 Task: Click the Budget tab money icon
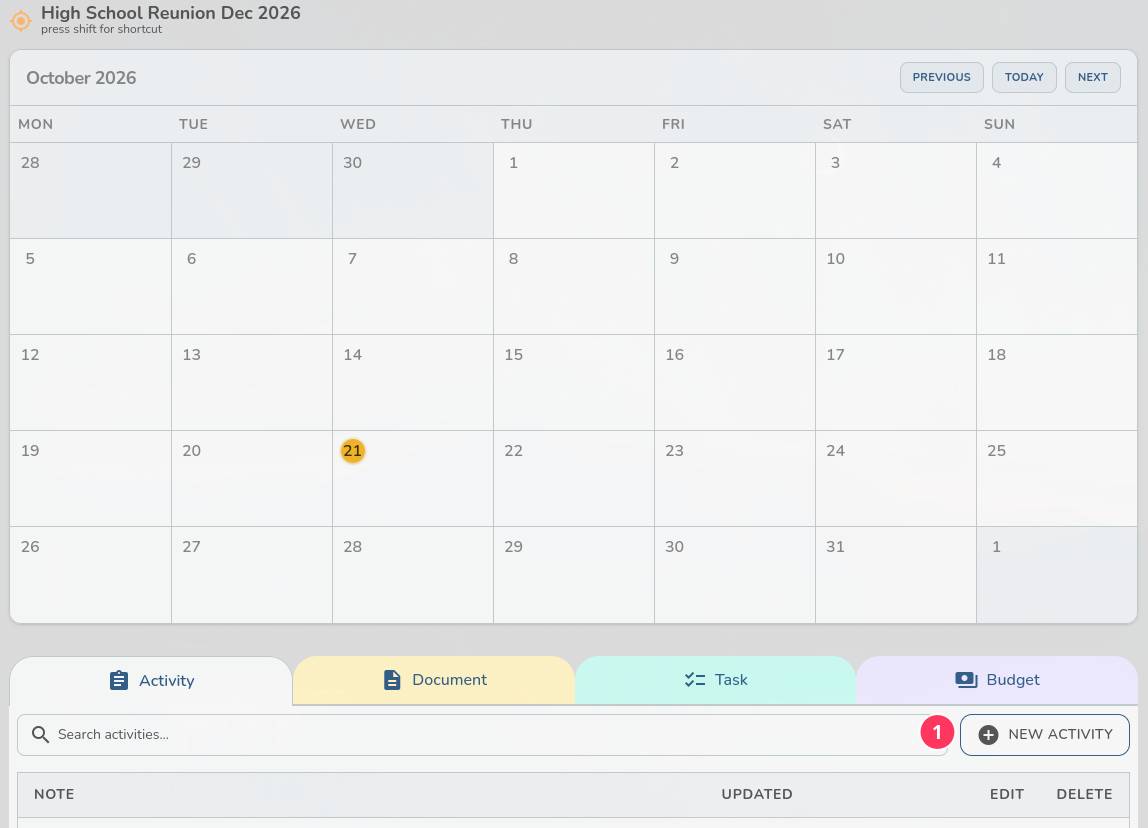pyautogui.click(x=966, y=679)
